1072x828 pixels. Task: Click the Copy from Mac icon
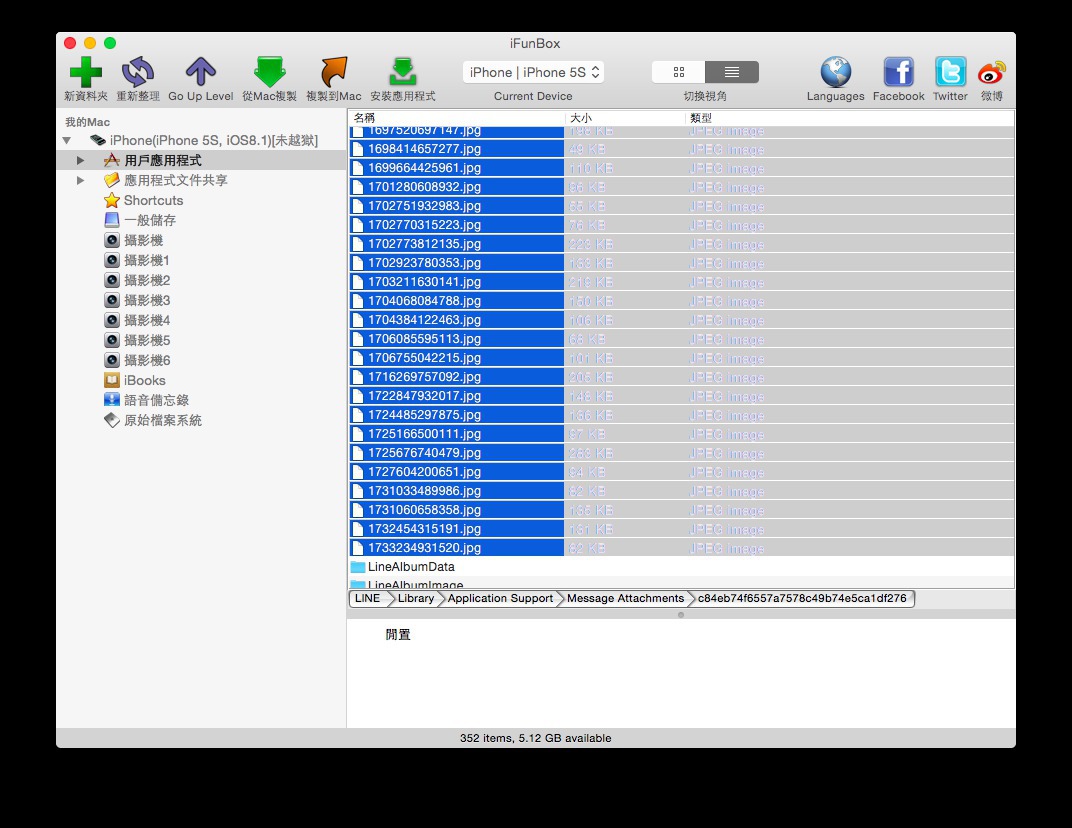coord(269,72)
